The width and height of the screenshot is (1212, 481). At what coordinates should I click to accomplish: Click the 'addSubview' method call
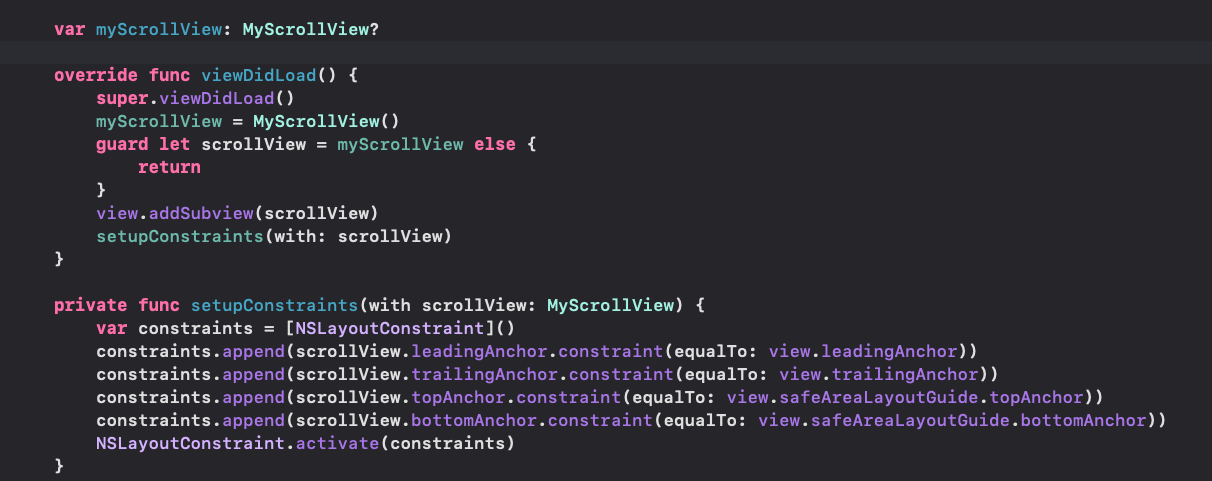tap(202, 214)
